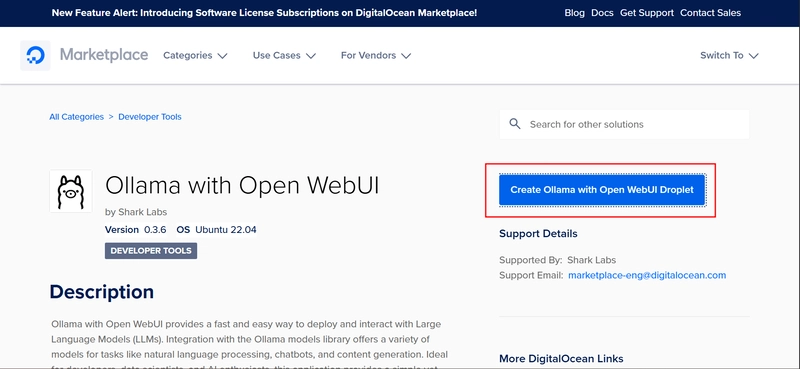Open the Docs link in top bar

tap(602, 13)
